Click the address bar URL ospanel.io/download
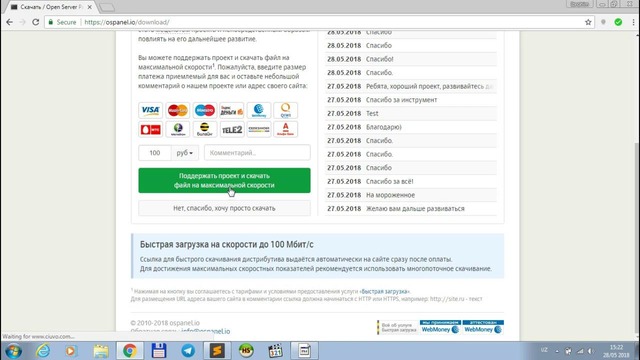This screenshot has width=640, height=360. 127,22
